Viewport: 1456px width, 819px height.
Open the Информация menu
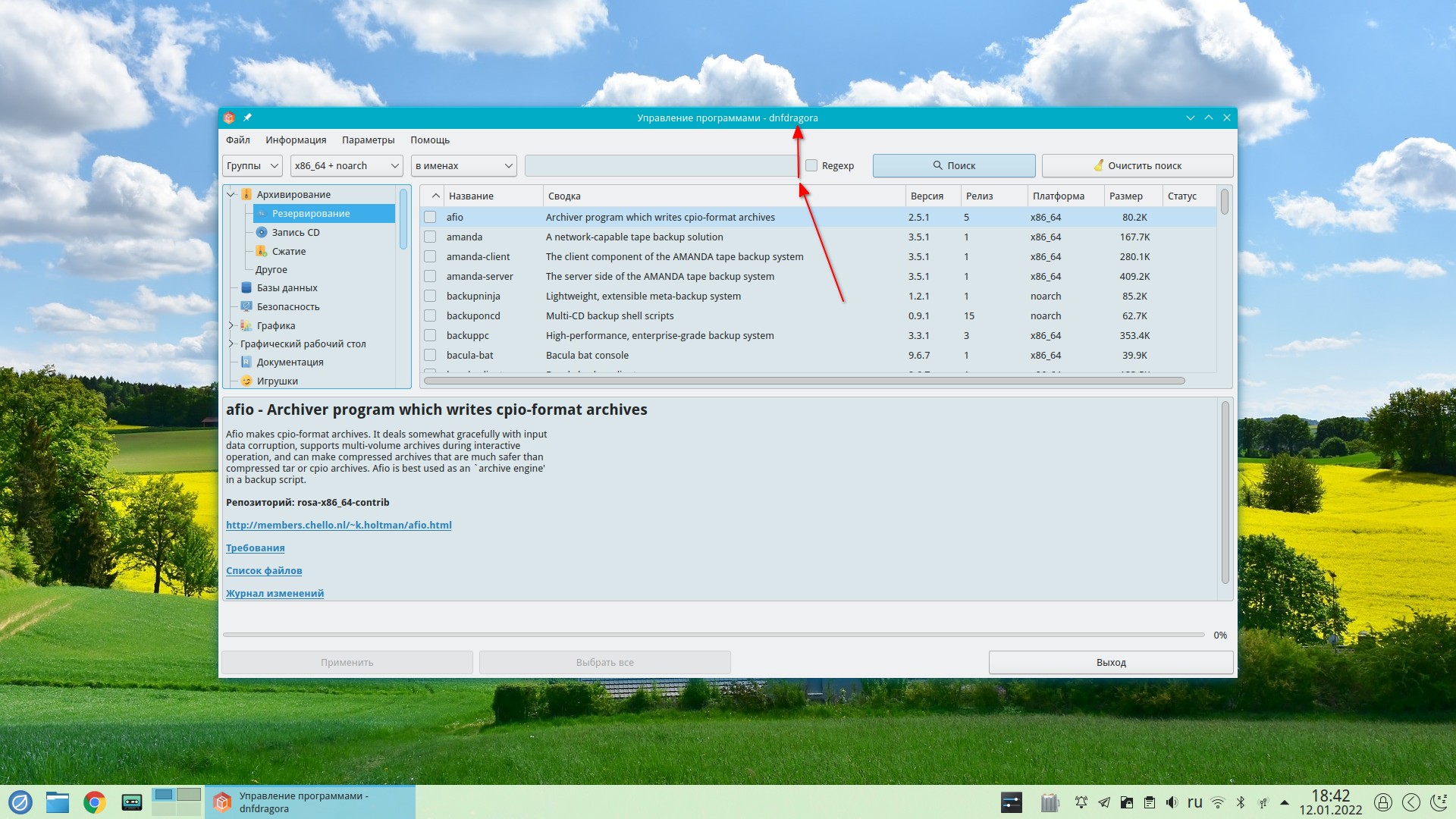[x=296, y=140]
